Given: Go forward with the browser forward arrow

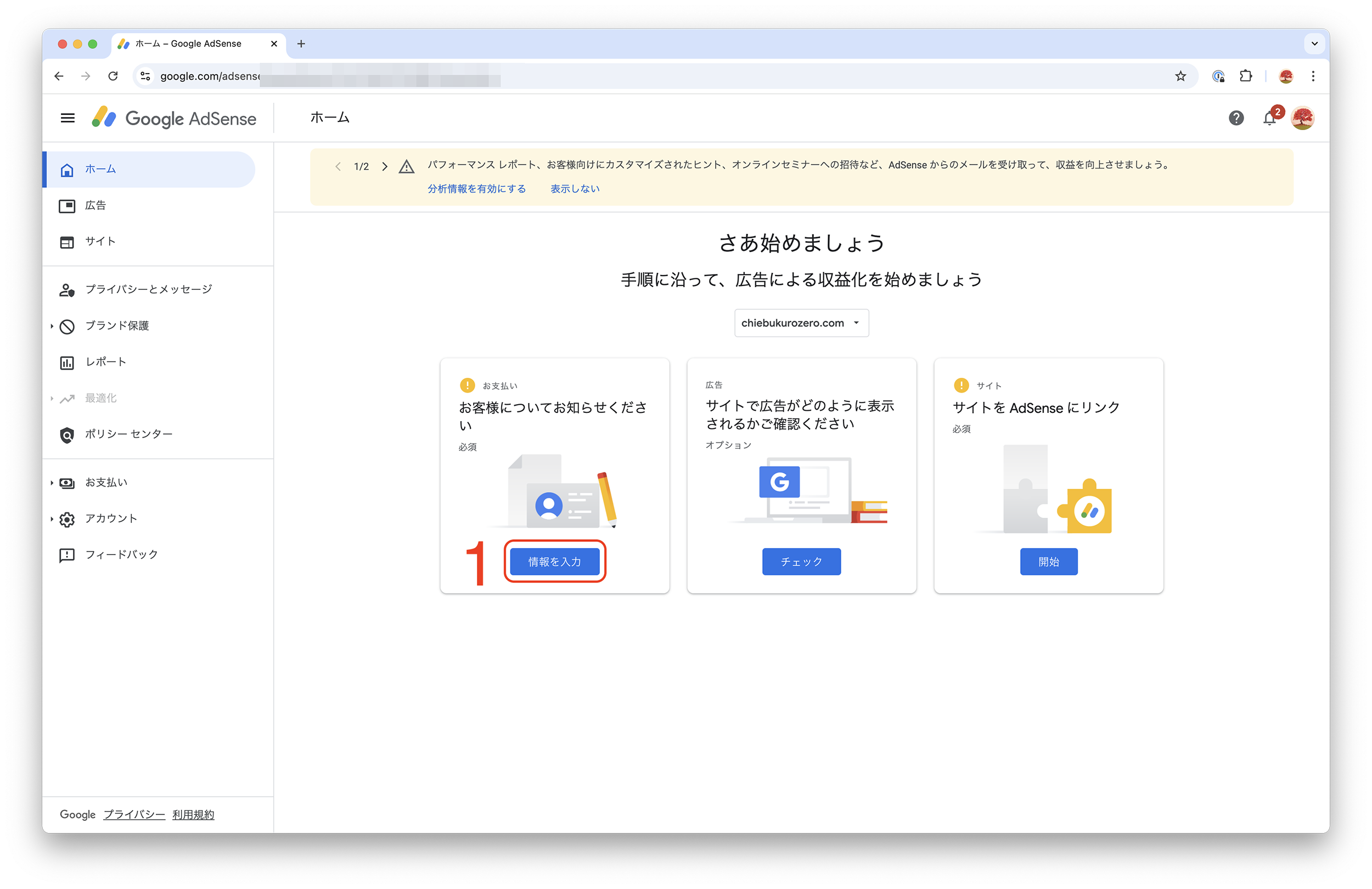Looking at the screenshot, I should (86, 76).
